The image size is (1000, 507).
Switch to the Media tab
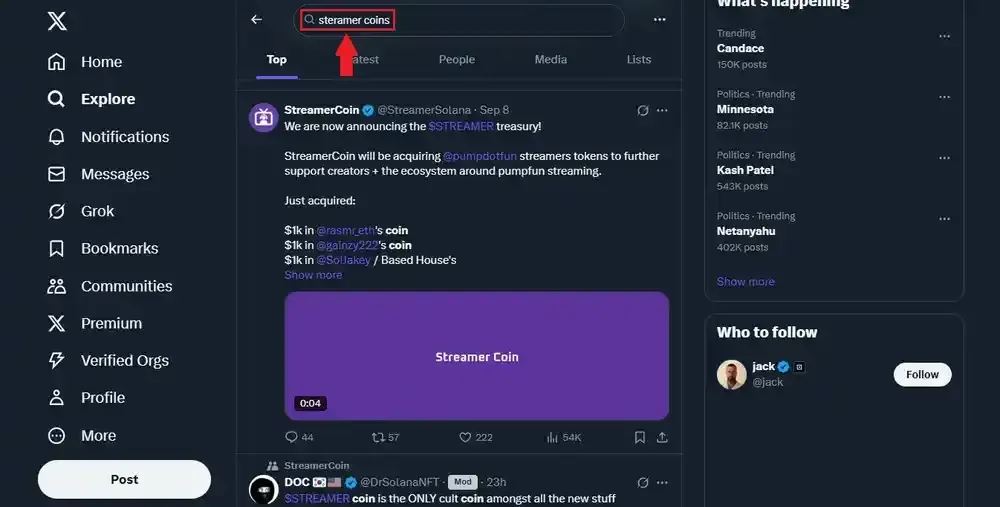pyautogui.click(x=550, y=59)
